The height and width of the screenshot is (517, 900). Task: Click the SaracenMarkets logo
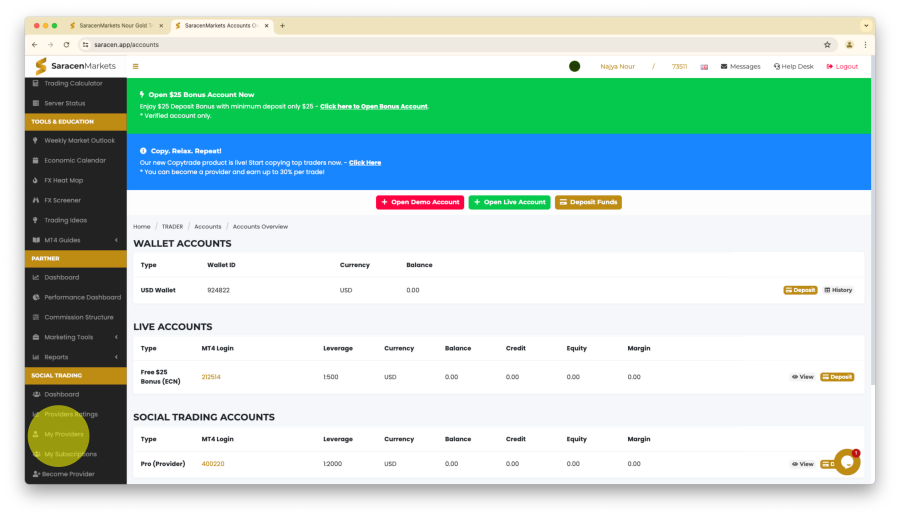click(x=75, y=66)
